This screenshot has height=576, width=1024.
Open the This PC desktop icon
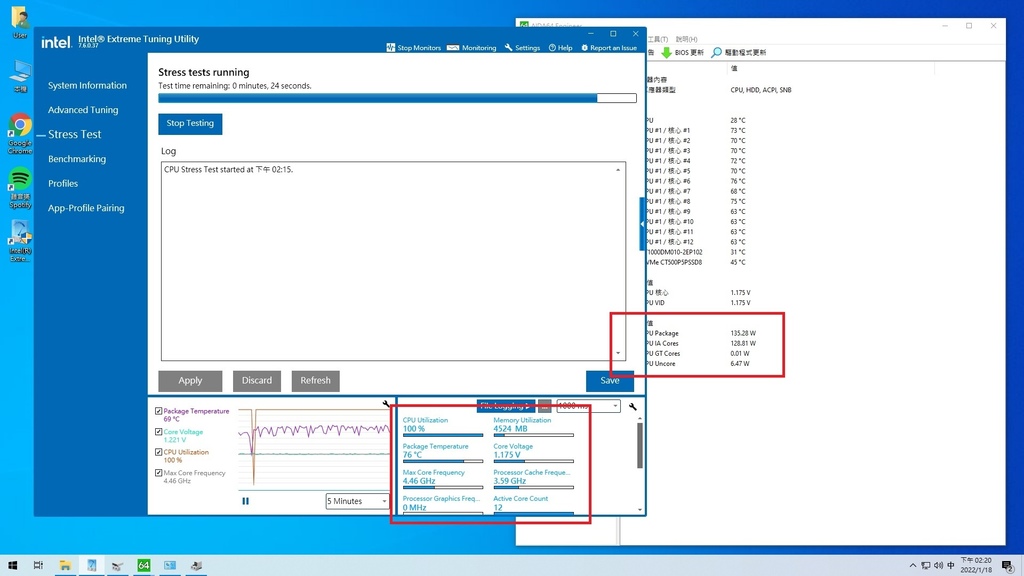[20, 76]
